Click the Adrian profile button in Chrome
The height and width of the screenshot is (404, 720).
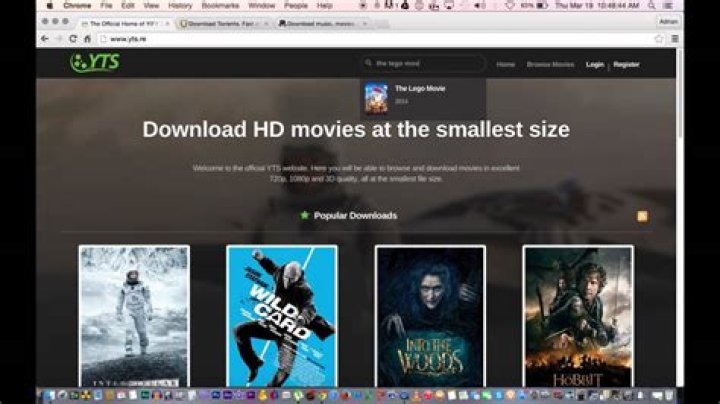pos(668,22)
